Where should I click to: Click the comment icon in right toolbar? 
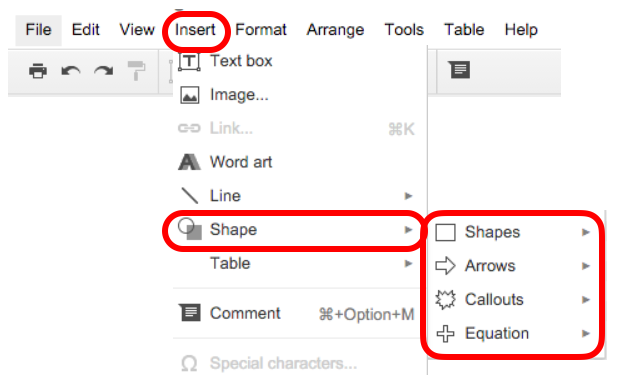tap(459, 70)
